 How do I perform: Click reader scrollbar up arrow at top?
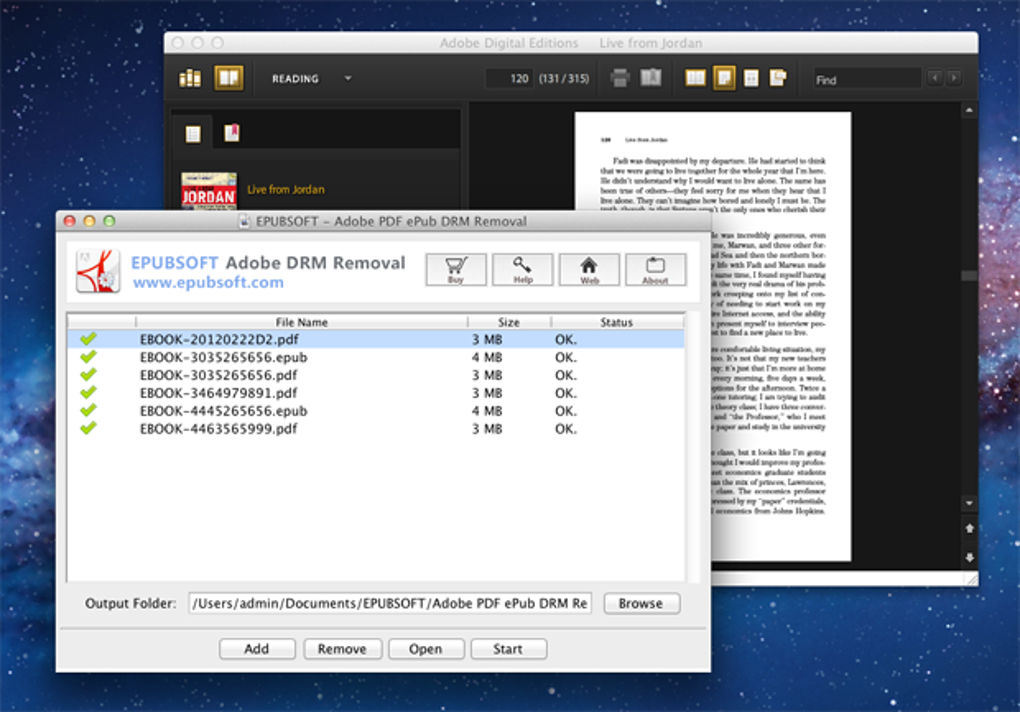point(969,111)
